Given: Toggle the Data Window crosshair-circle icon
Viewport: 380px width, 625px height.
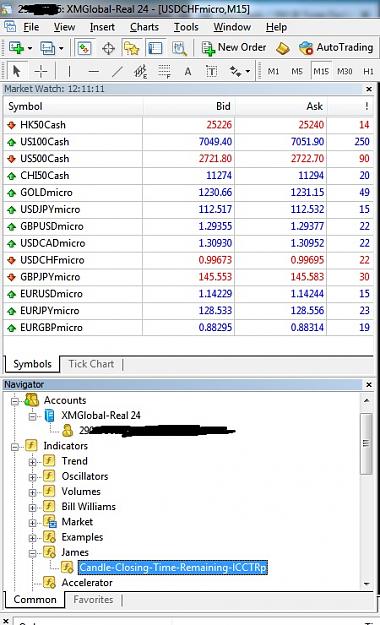Looking at the screenshot, I should (x=108, y=49).
